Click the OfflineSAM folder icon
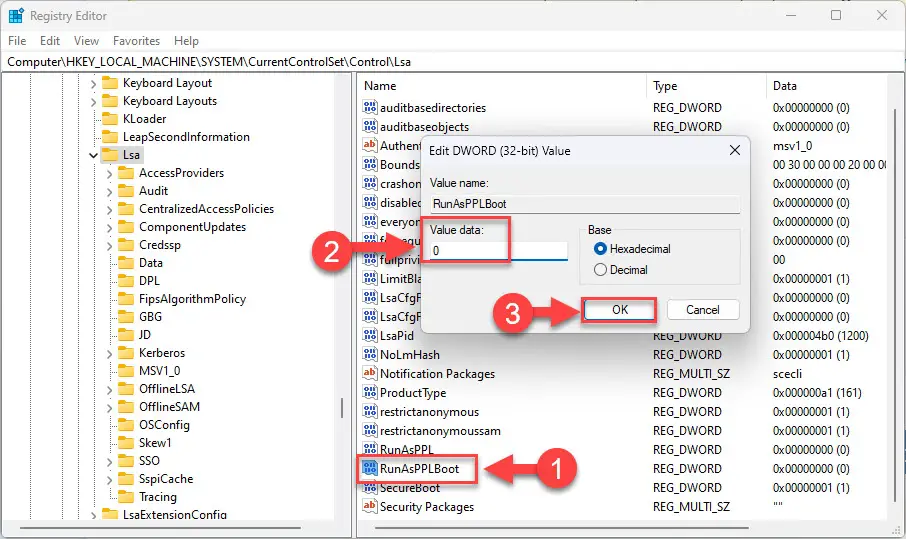 coord(126,407)
